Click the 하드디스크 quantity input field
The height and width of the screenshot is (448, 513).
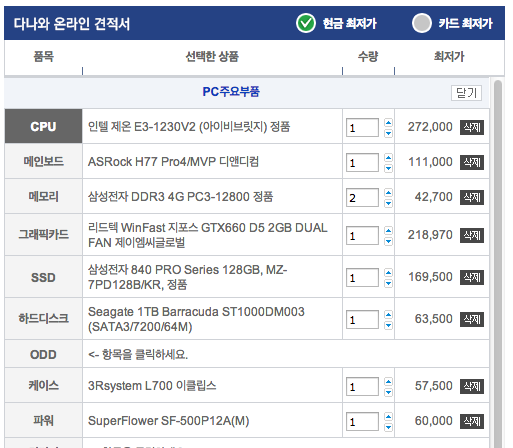(x=362, y=319)
